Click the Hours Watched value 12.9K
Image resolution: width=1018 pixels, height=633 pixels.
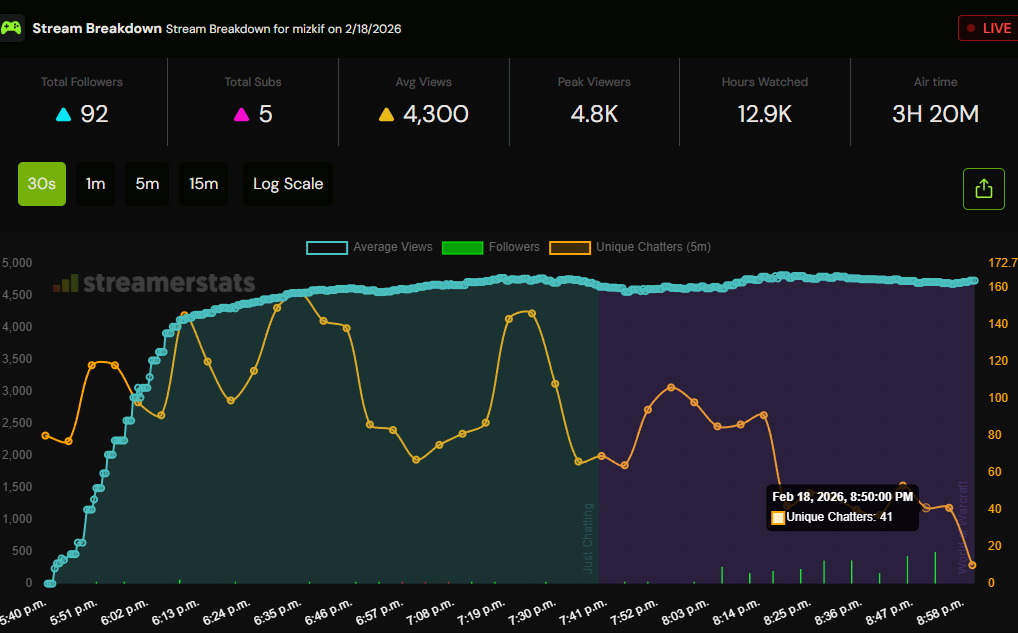coord(764,114)
